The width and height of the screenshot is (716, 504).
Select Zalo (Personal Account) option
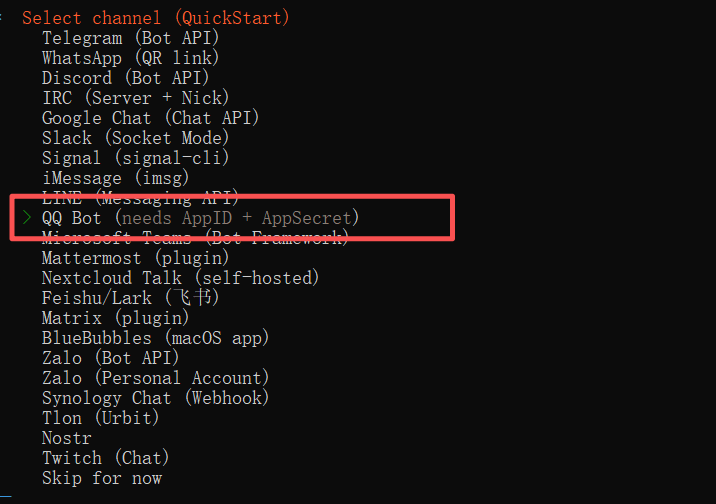pos(155,378)
